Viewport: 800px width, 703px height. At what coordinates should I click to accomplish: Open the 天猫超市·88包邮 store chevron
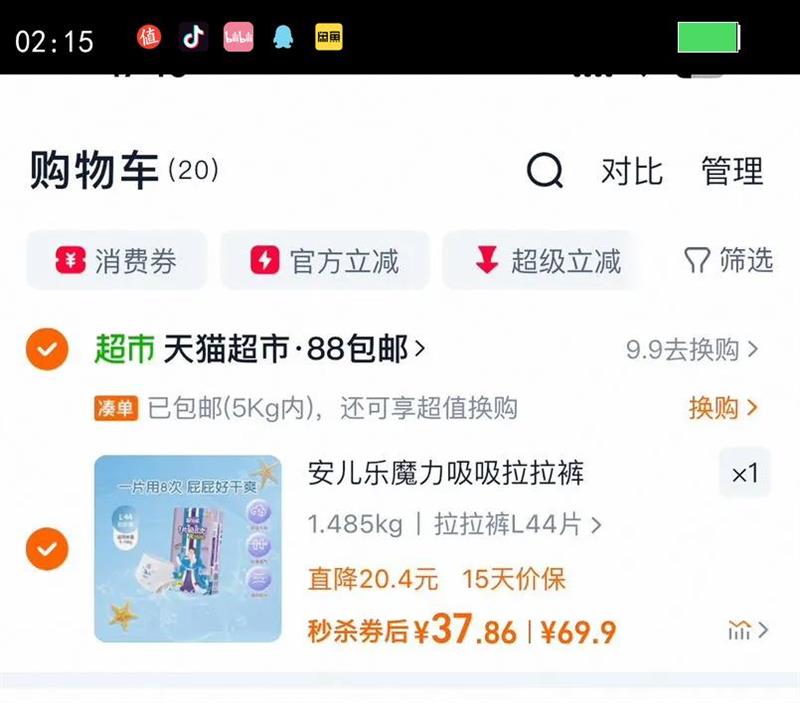[420, 349]
